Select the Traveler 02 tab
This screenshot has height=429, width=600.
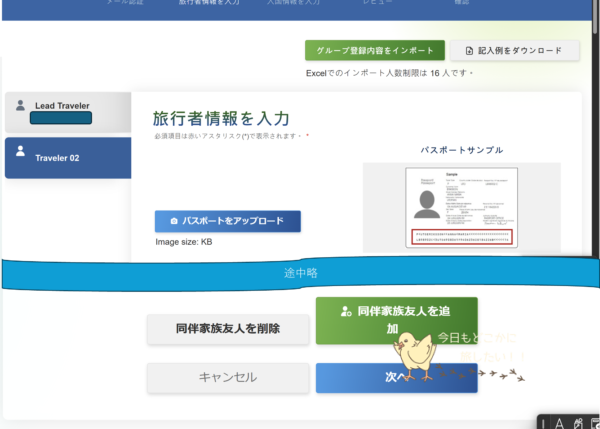[67, 158]
